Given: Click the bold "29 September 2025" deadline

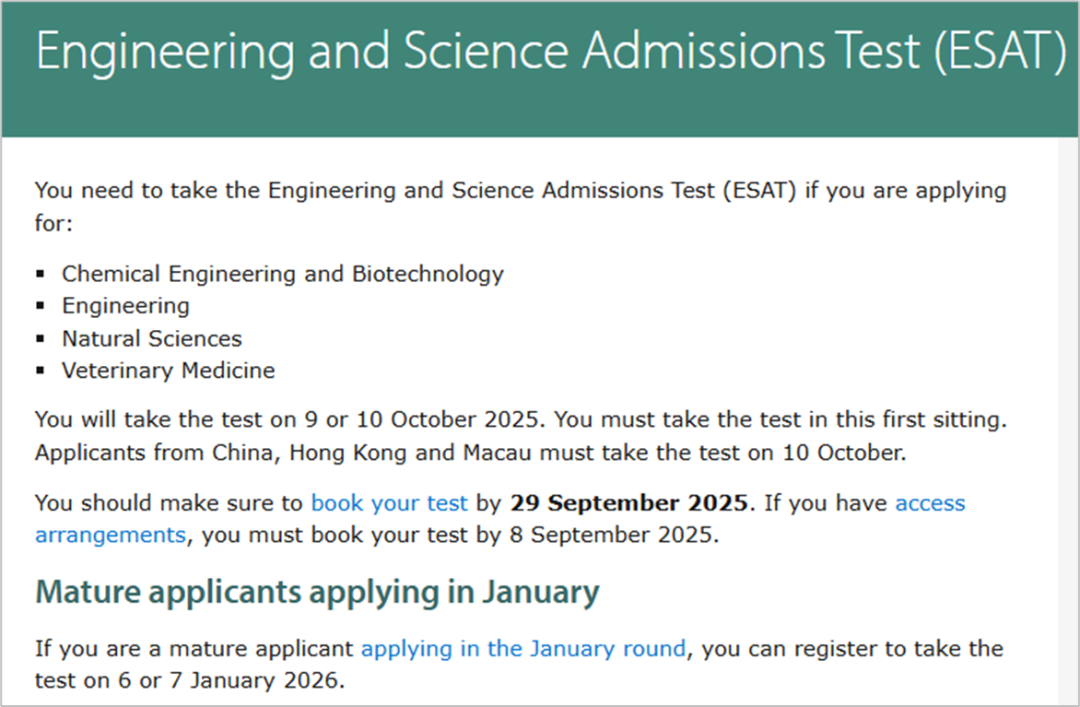Looking at the screenshot, I should [x=628, y=502].
